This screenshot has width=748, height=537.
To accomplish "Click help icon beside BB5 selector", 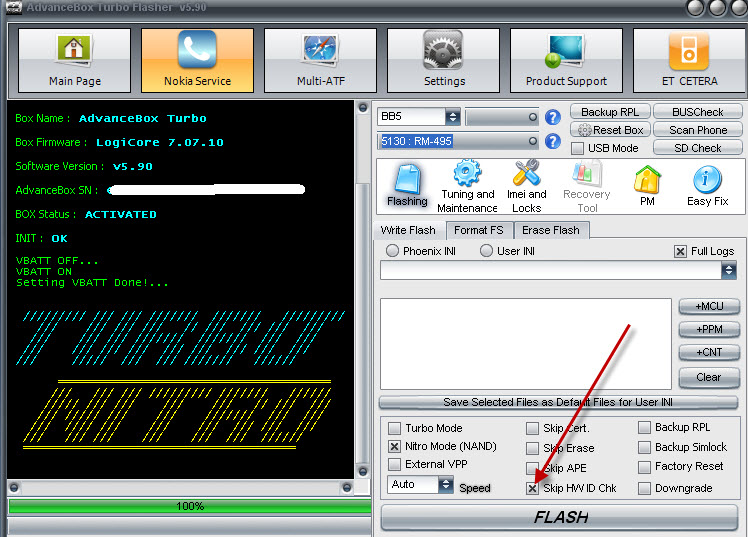I will pos(553,117).
